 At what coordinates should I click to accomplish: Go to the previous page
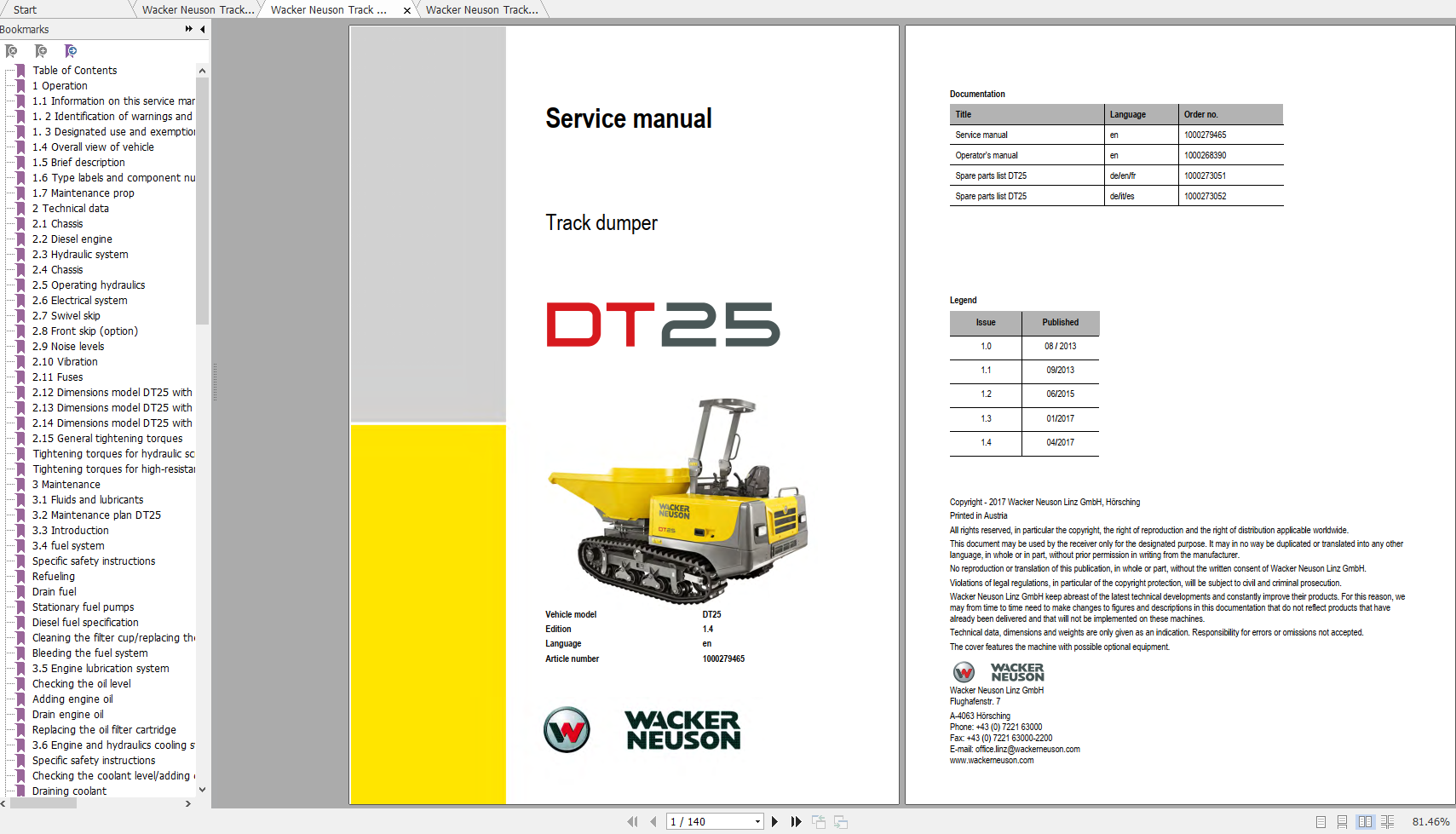tap(653, 821)
